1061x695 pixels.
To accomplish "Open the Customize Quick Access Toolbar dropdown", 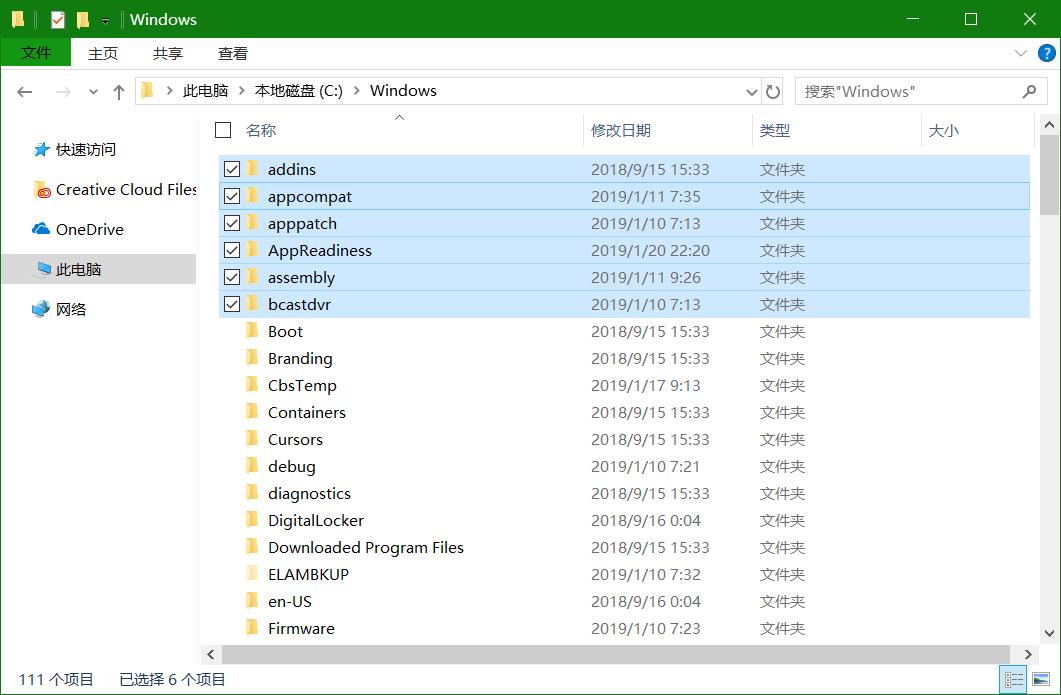I will point(104,19).
